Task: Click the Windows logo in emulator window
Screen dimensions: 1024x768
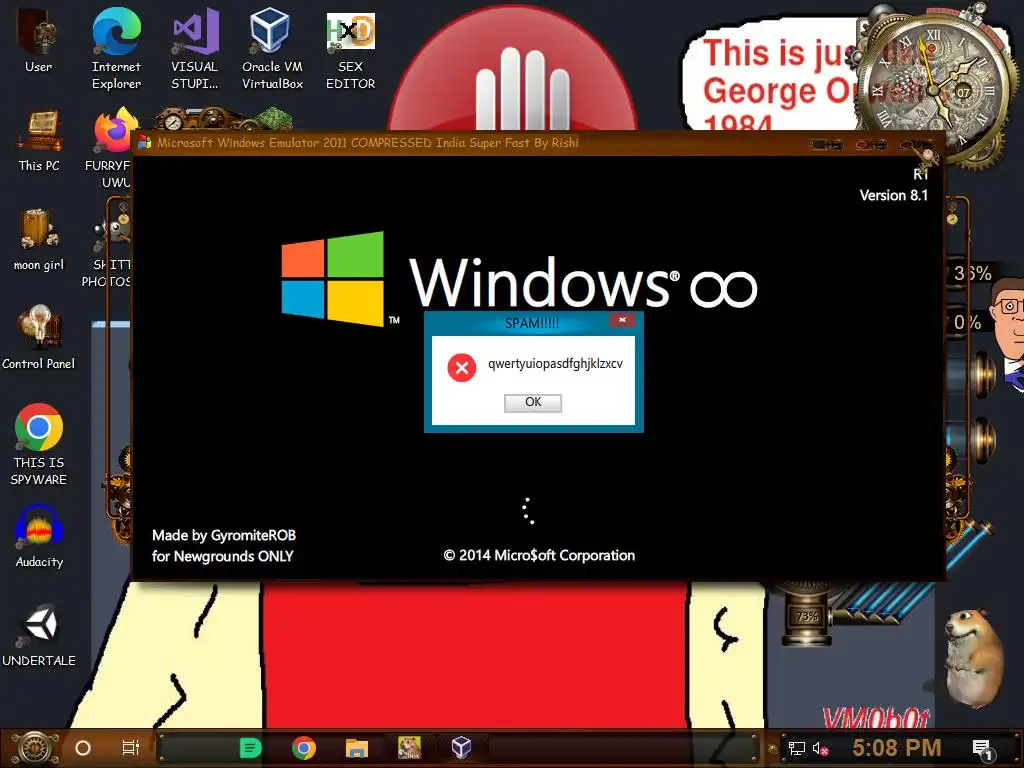Action: 332,279
